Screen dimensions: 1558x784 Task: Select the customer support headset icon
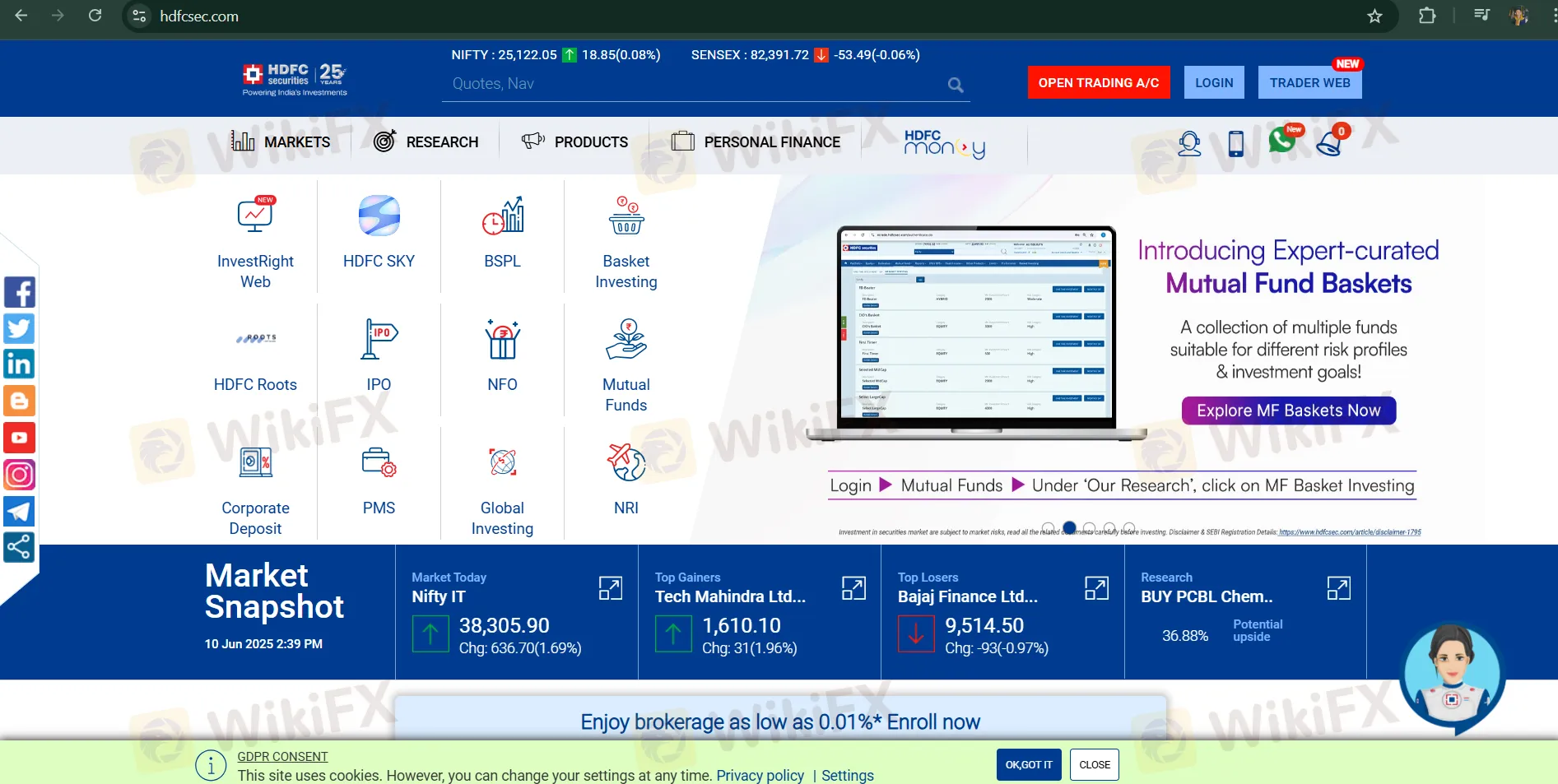[x=1188, y=142]
